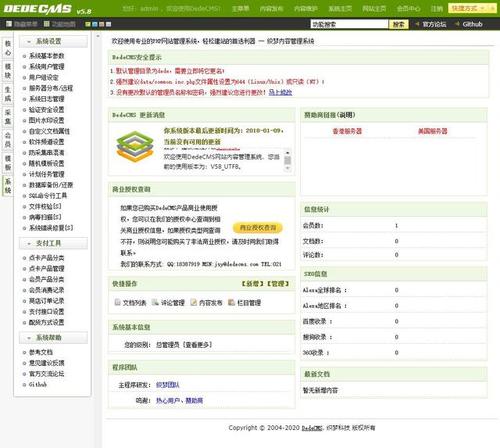Open the 热心用户 link
The height and width of the screenshot is (448, 500).
[168, 401]
